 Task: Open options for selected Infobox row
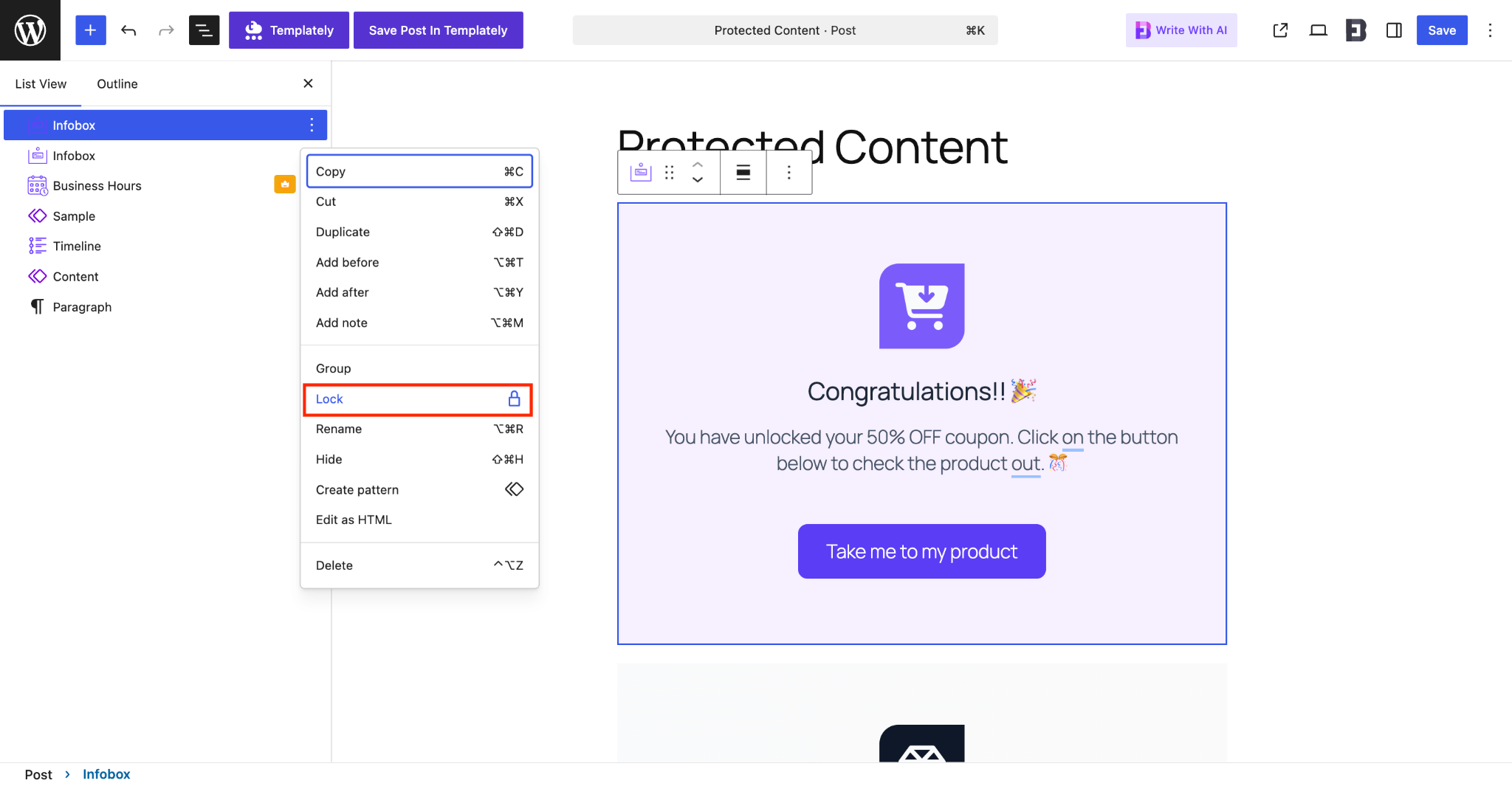[312, 125]
